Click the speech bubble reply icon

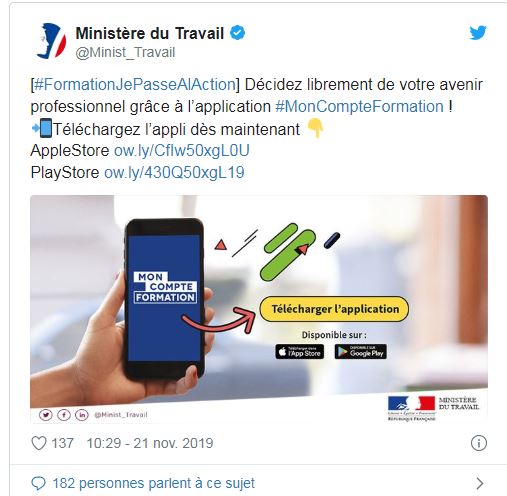click(38, 483)
